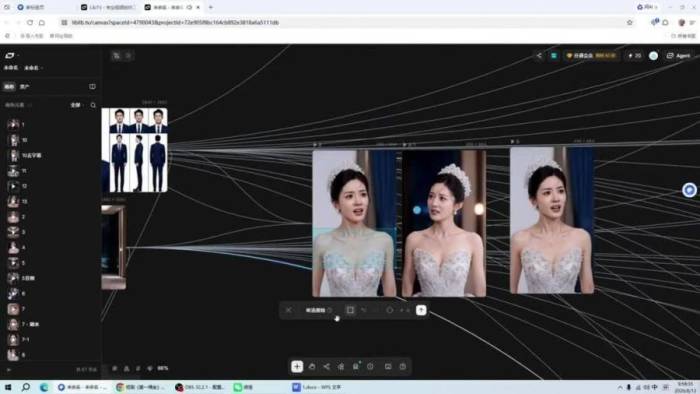Click the credits counter showing 20

tap(634, 56)
